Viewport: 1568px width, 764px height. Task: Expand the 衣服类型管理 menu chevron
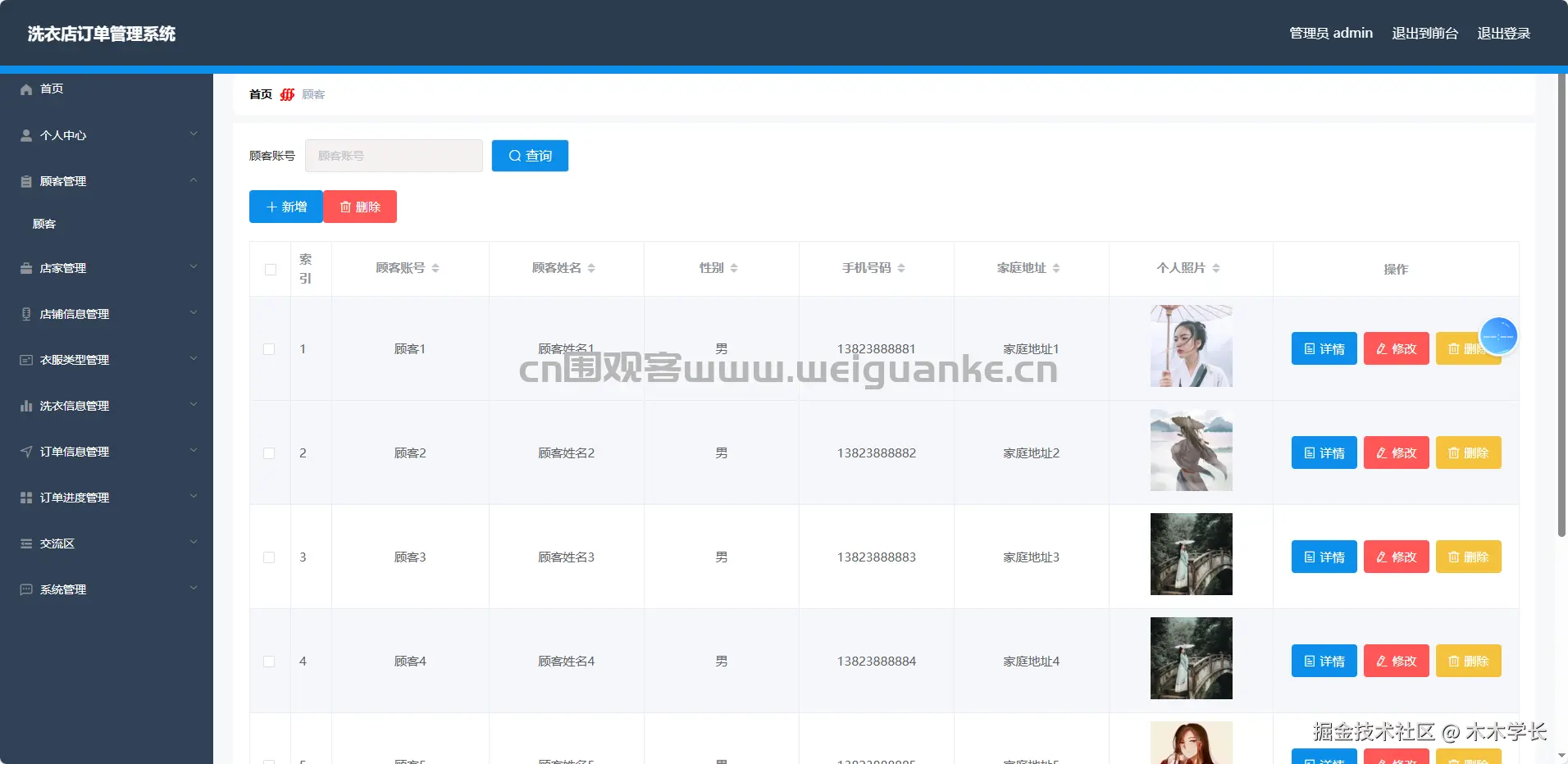[x=194, y=358]
